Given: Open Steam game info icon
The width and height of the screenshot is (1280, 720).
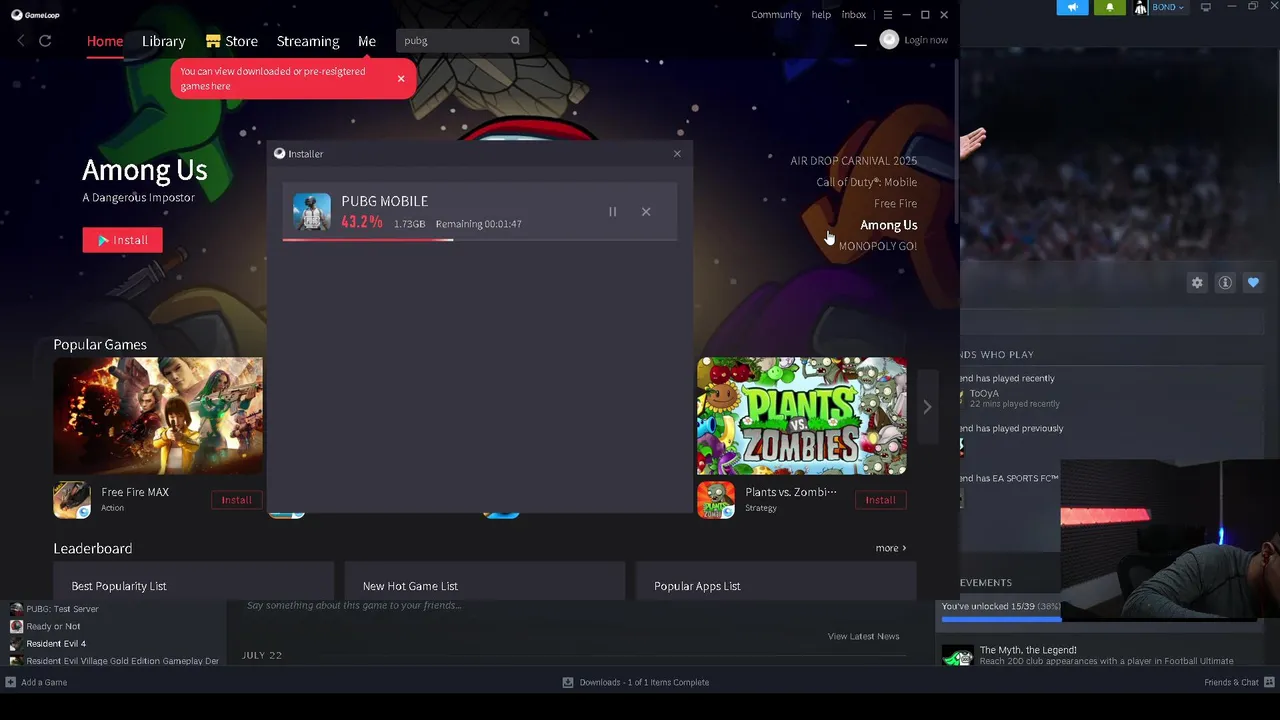Looking at the screenshot, I should 1225,283.
